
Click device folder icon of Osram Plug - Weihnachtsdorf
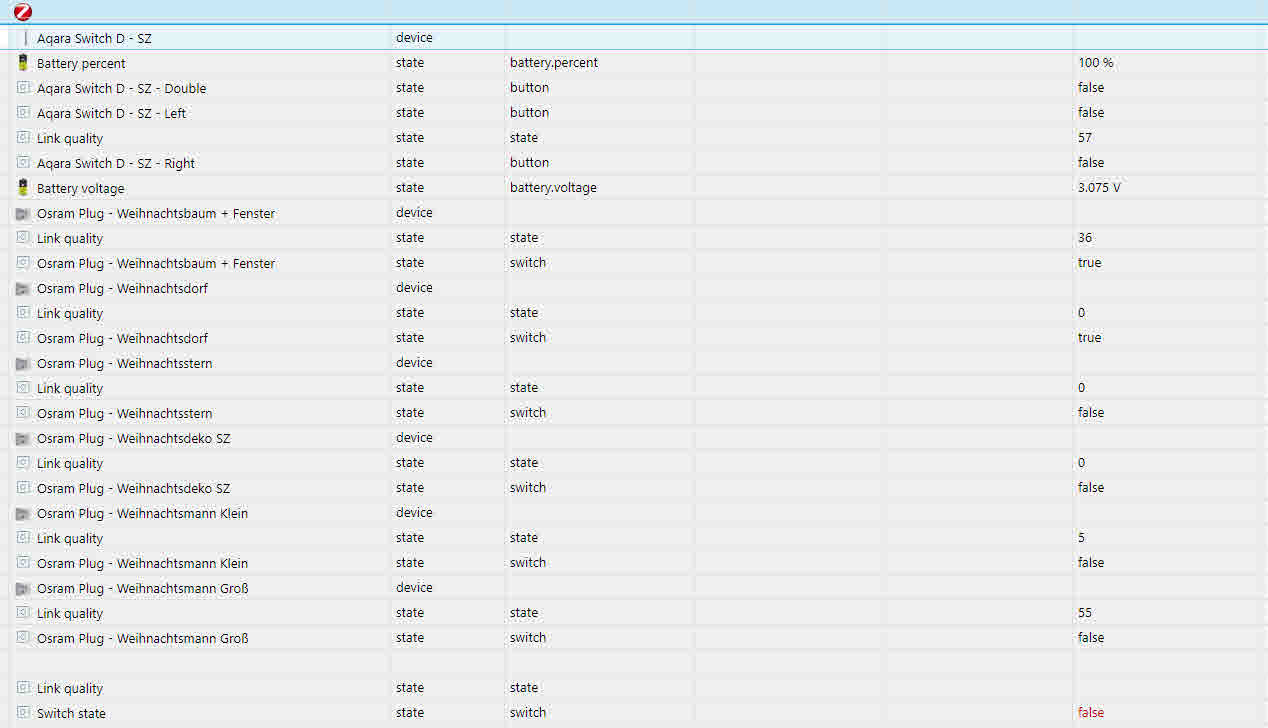(24, 289)
